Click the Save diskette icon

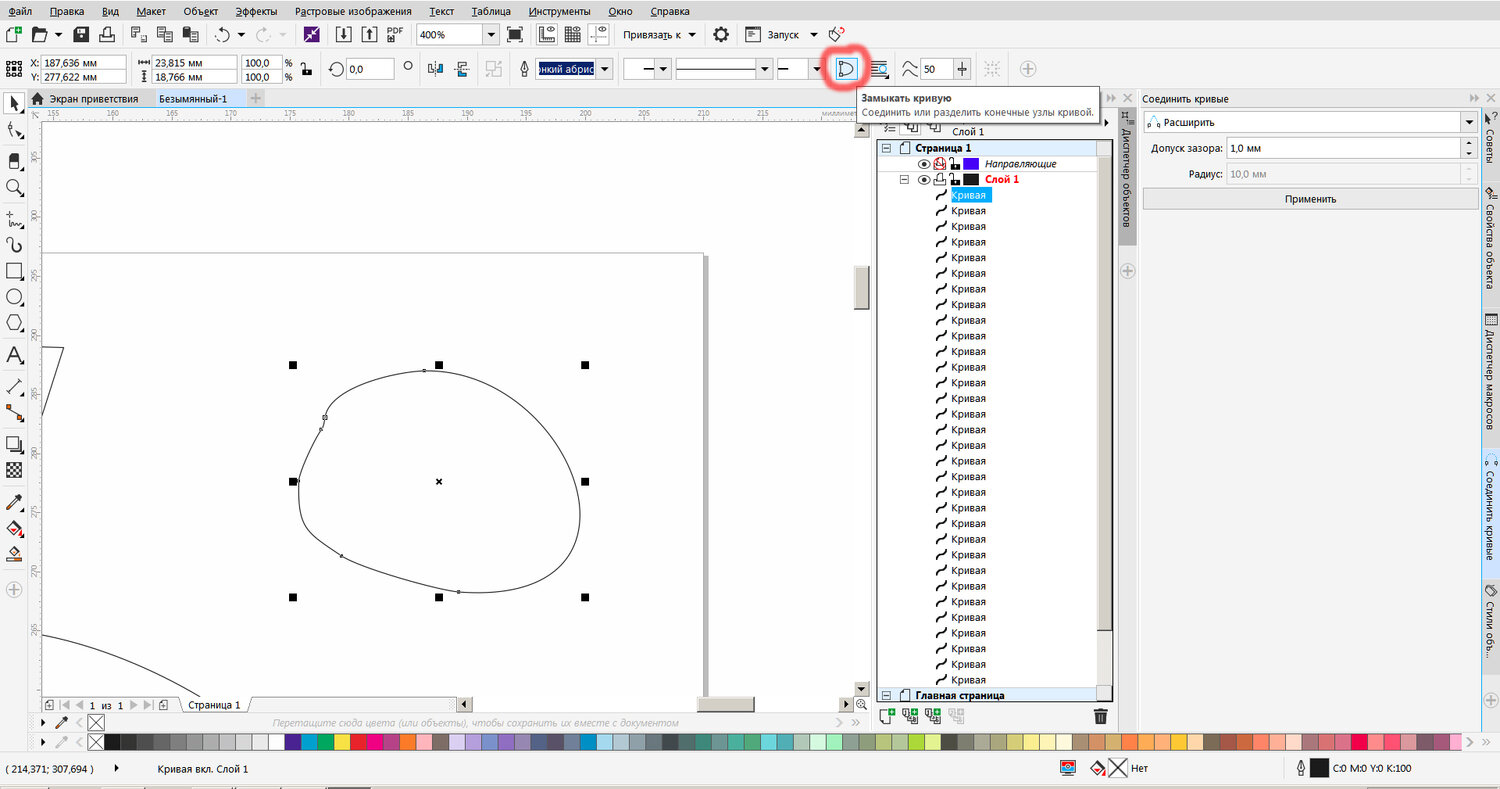tap(81, 34)
